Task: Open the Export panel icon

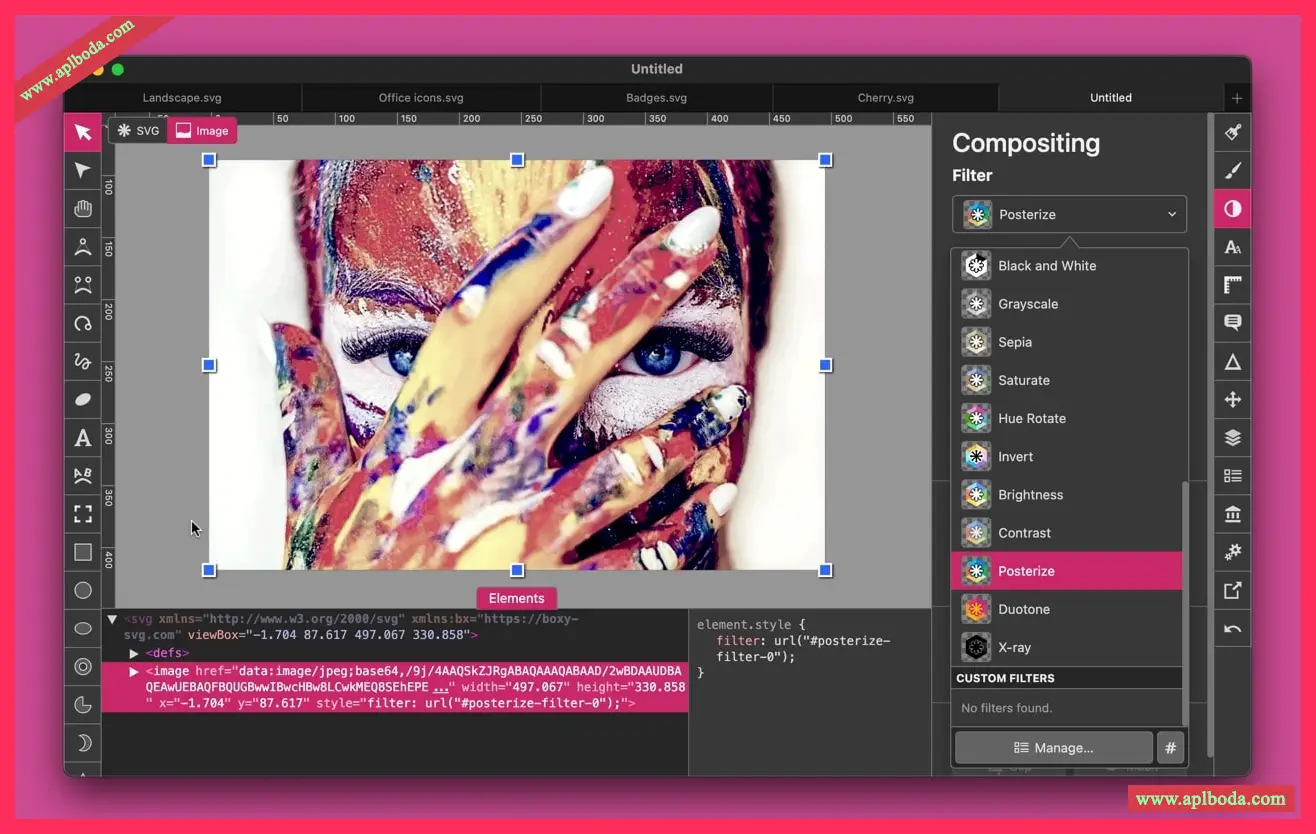Action: 1233,591
